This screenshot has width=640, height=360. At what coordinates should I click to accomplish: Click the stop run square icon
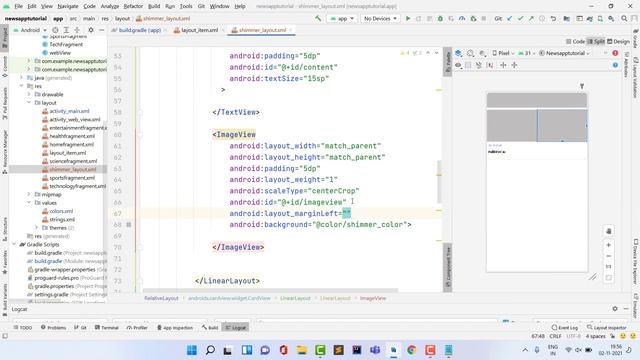[484, 18]
